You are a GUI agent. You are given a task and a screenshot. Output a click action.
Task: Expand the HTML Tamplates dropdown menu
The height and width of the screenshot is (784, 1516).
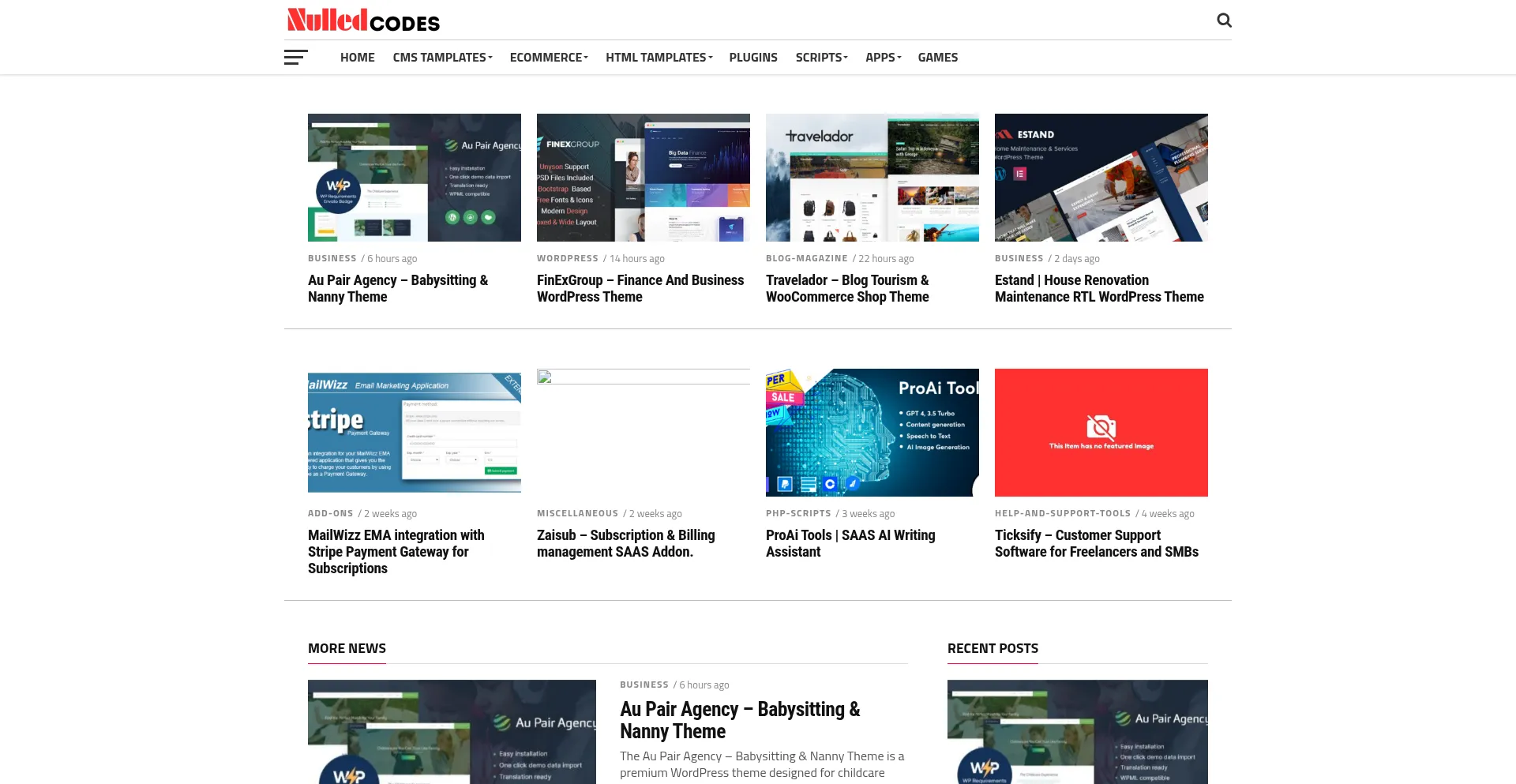pos(659,58)
